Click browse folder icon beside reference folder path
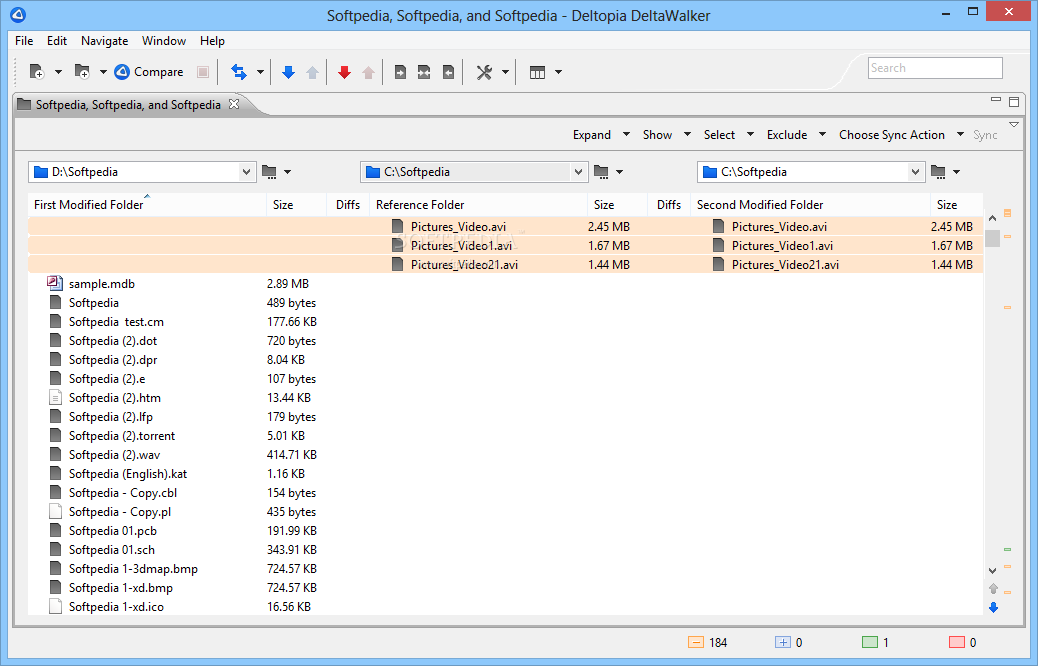 tap(601, 171)
